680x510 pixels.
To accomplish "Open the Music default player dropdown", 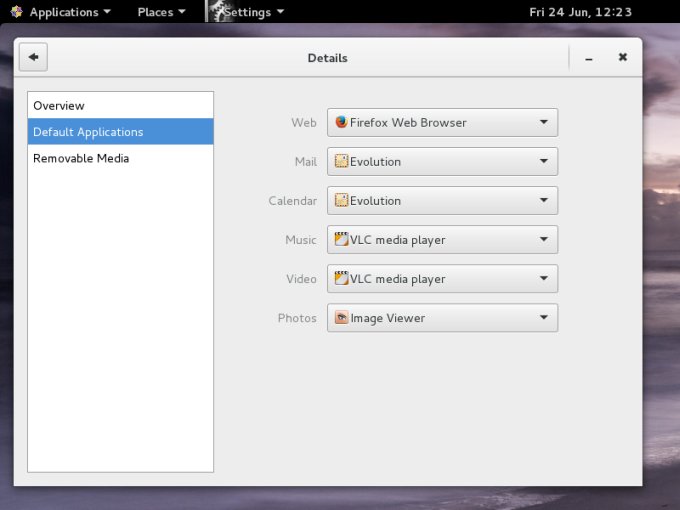I will click(x=442, y=239).
